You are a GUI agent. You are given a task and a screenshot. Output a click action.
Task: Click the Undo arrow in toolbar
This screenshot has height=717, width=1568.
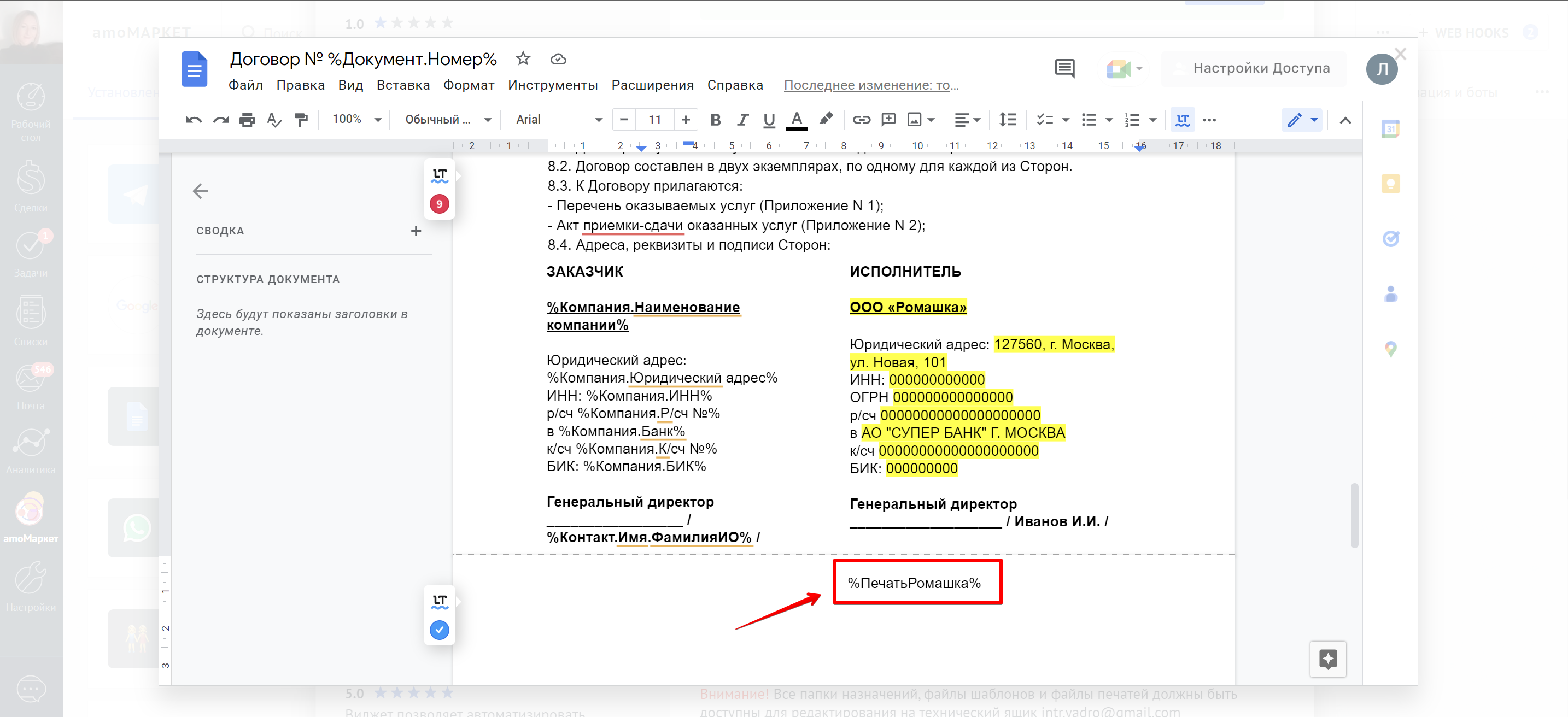click(x=194, y=120)
